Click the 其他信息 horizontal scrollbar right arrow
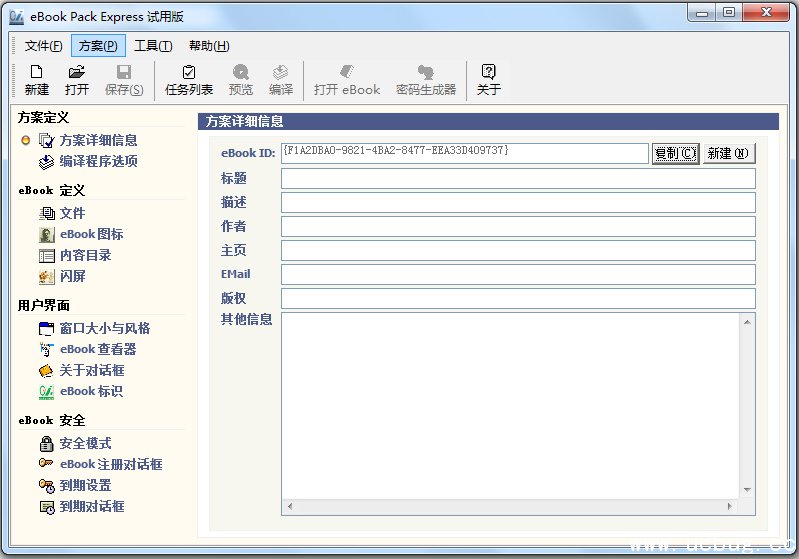 click(731, 506)
